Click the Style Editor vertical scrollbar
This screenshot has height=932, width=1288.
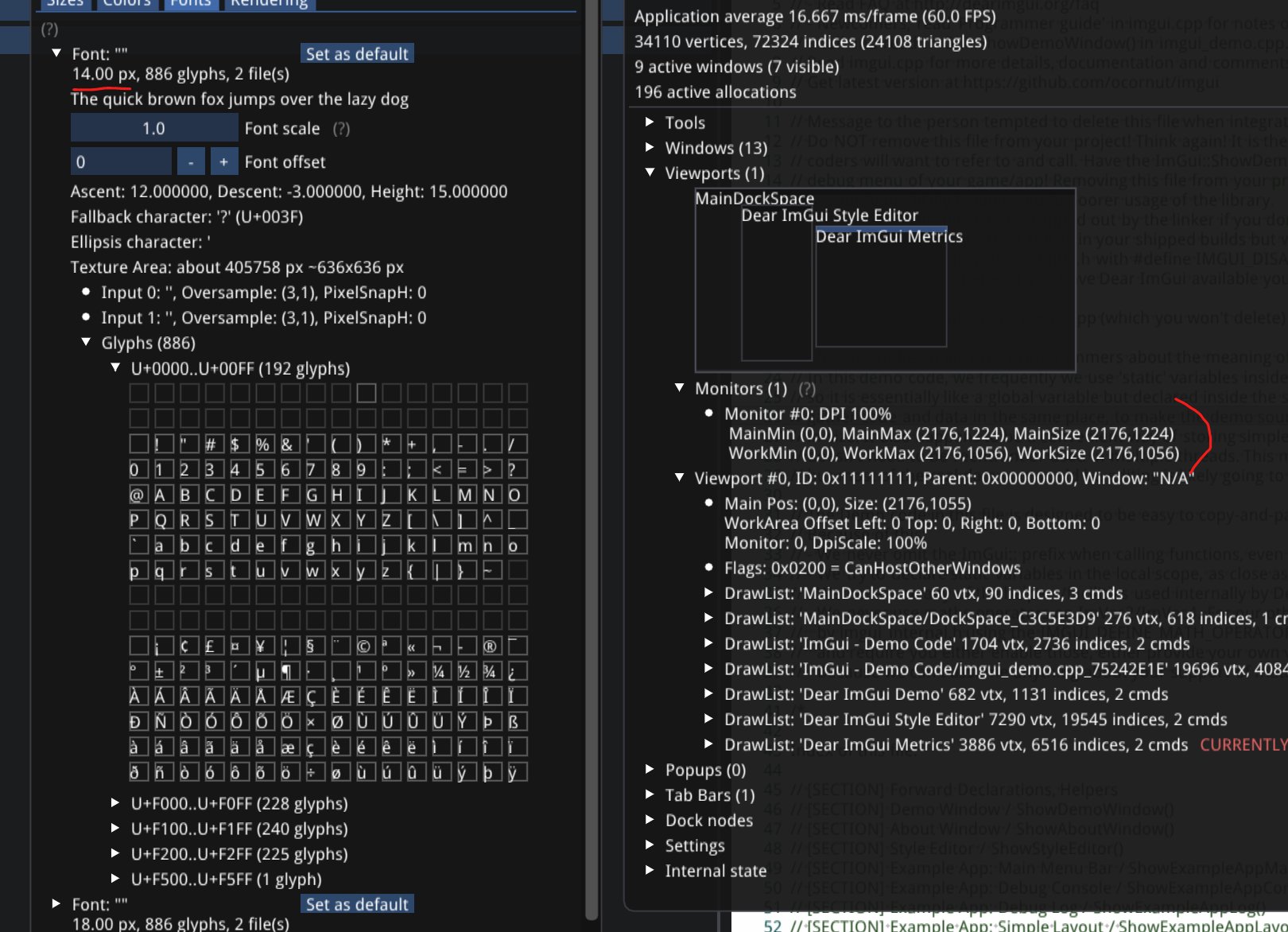(591, 461)
